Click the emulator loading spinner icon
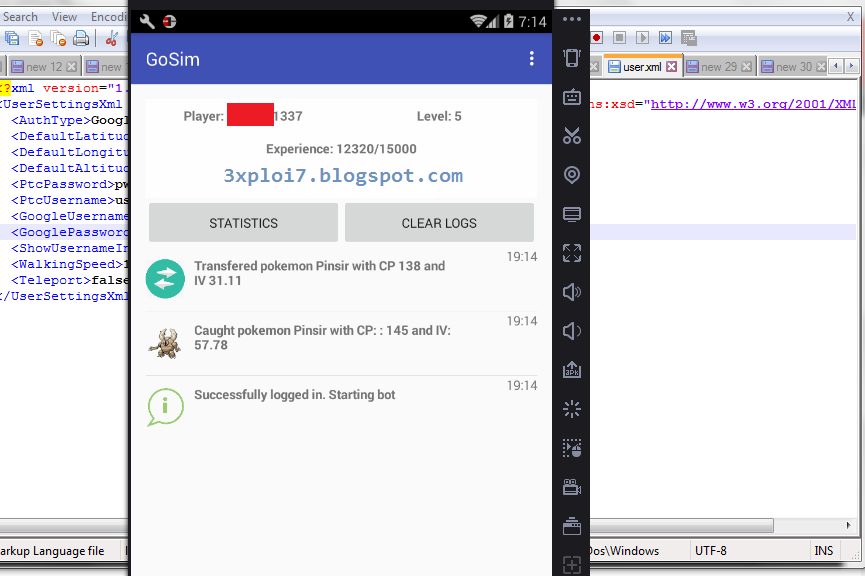This screenshot has width=865, height=576. tap(572, 409)
